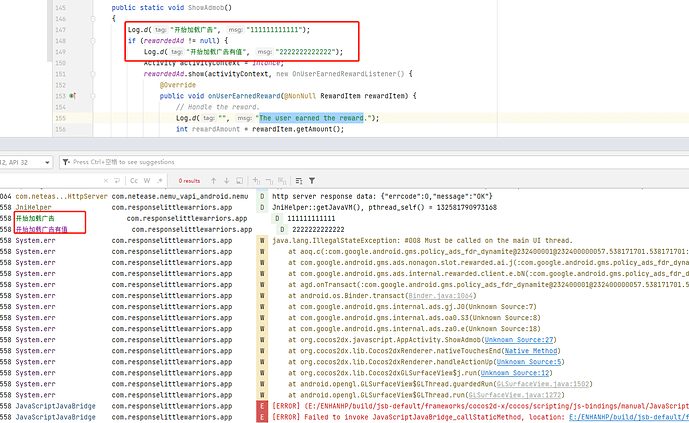689x423 pixels.
Task: Collapse fold marker at line 151
Action: 93,74
